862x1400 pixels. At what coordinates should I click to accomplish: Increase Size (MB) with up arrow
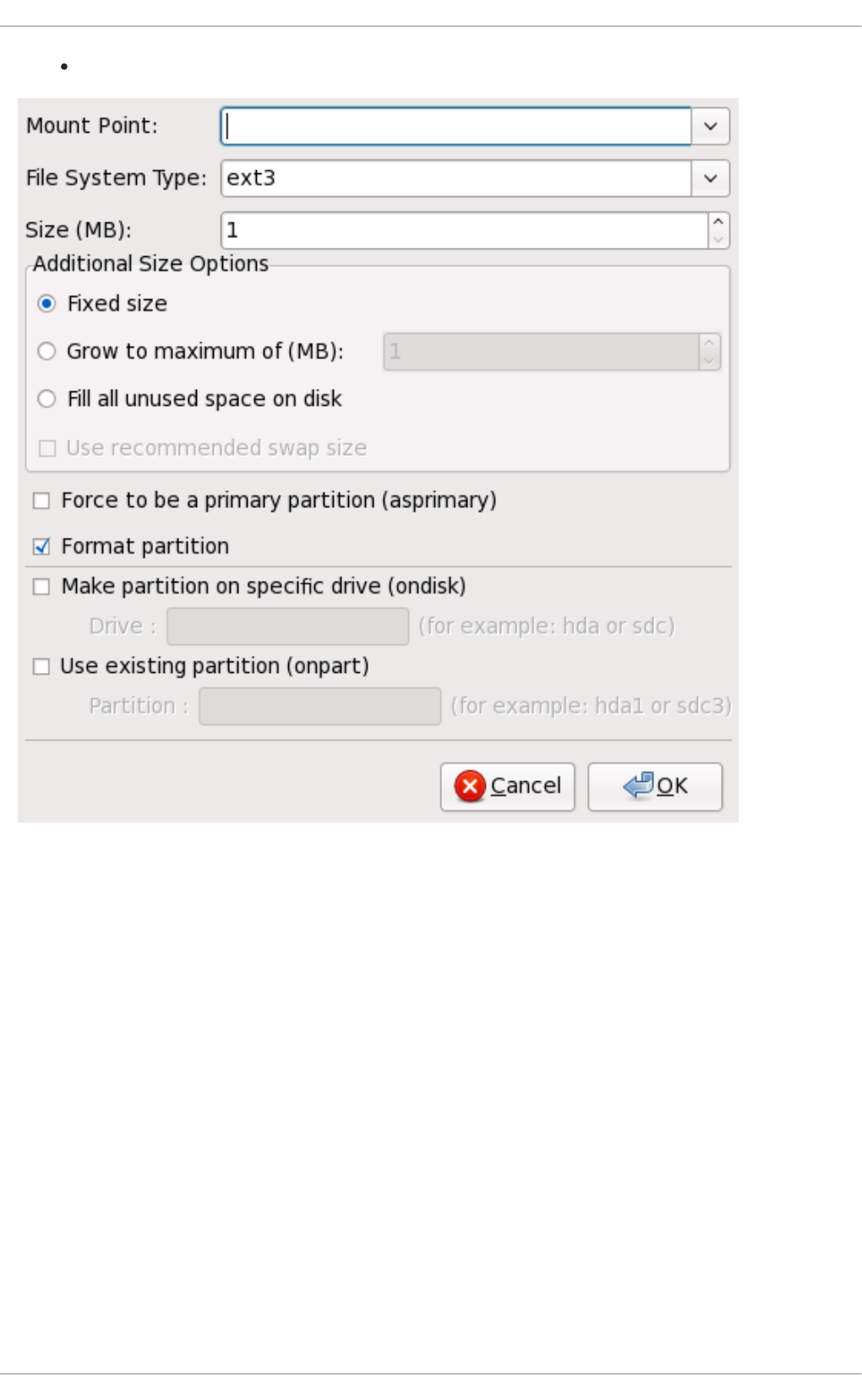tap(718, 221)
